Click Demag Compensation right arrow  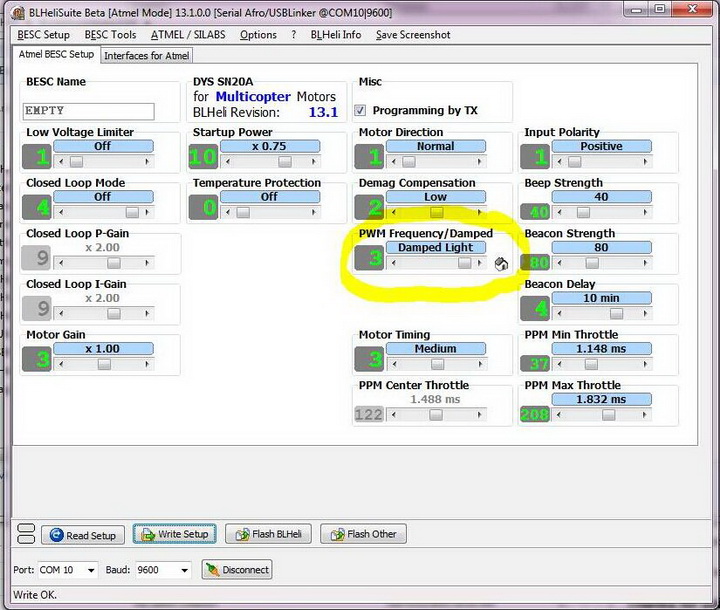(480, 212)
